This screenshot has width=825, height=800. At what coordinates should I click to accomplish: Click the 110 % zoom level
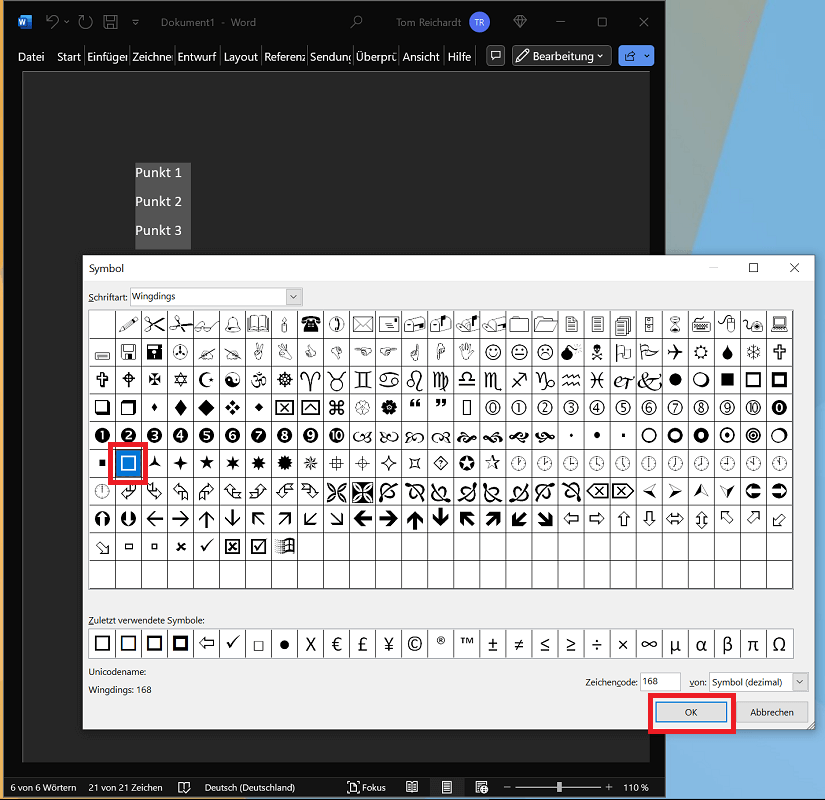[636, 787]
